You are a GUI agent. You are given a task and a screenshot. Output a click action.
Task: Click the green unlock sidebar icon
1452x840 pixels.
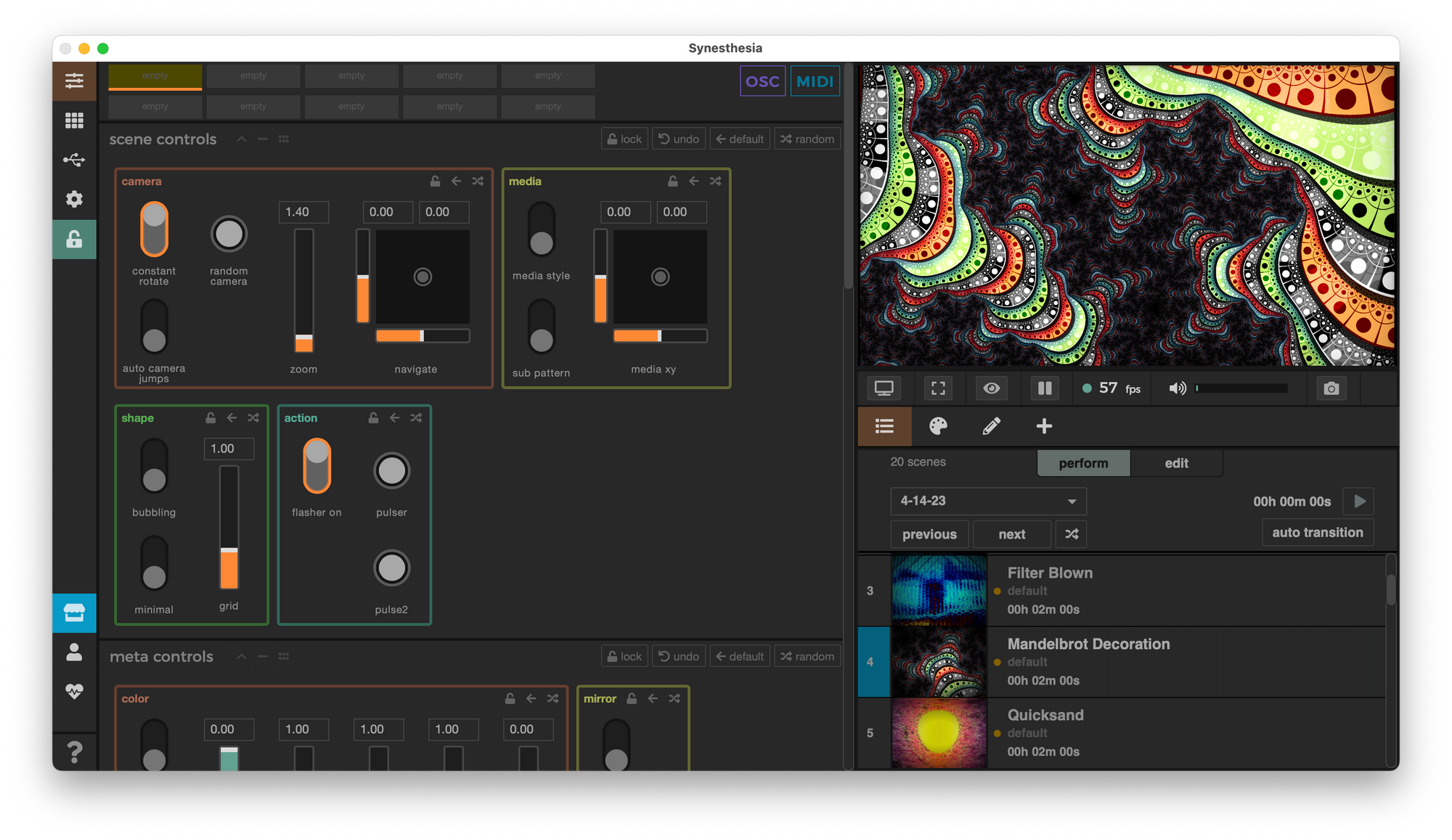[x=74, y=239]
